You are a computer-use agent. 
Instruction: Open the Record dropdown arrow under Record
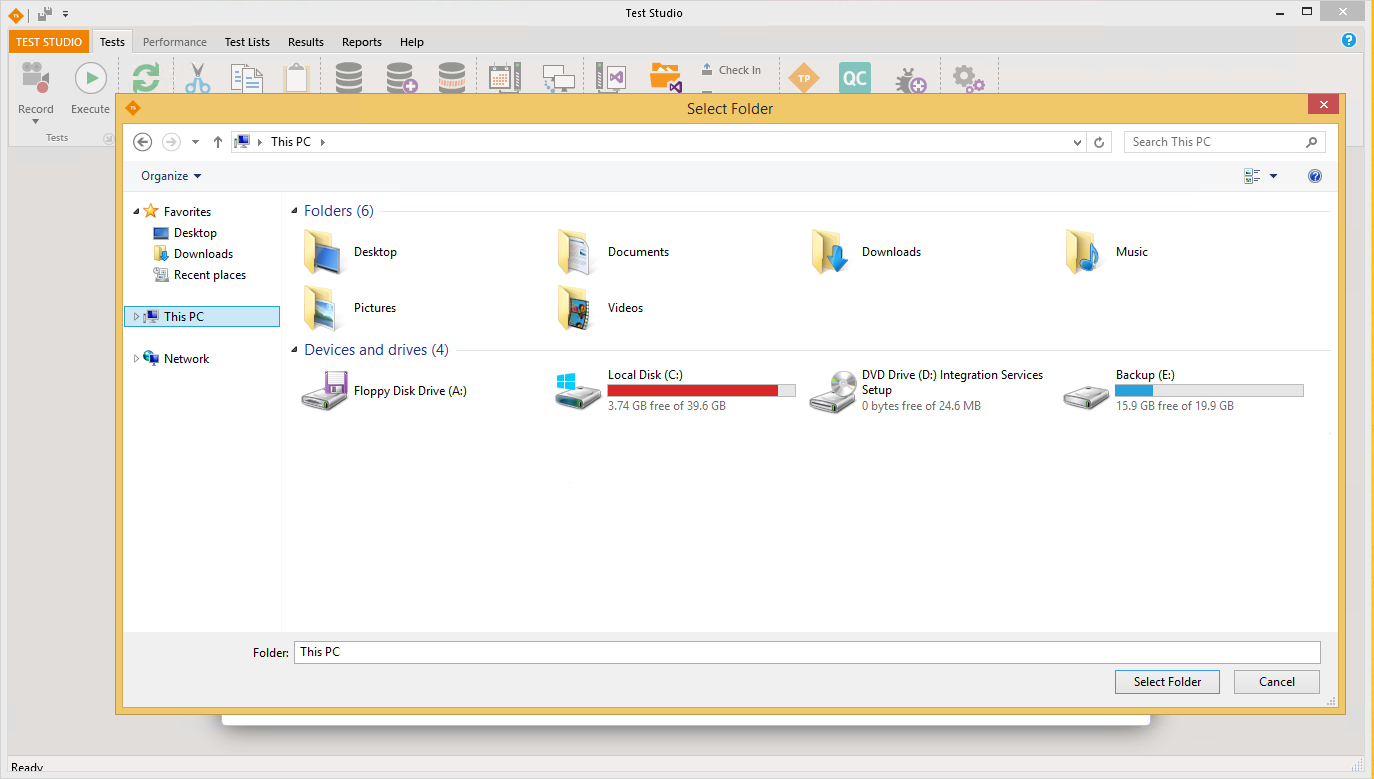click(x=36, y=122)
